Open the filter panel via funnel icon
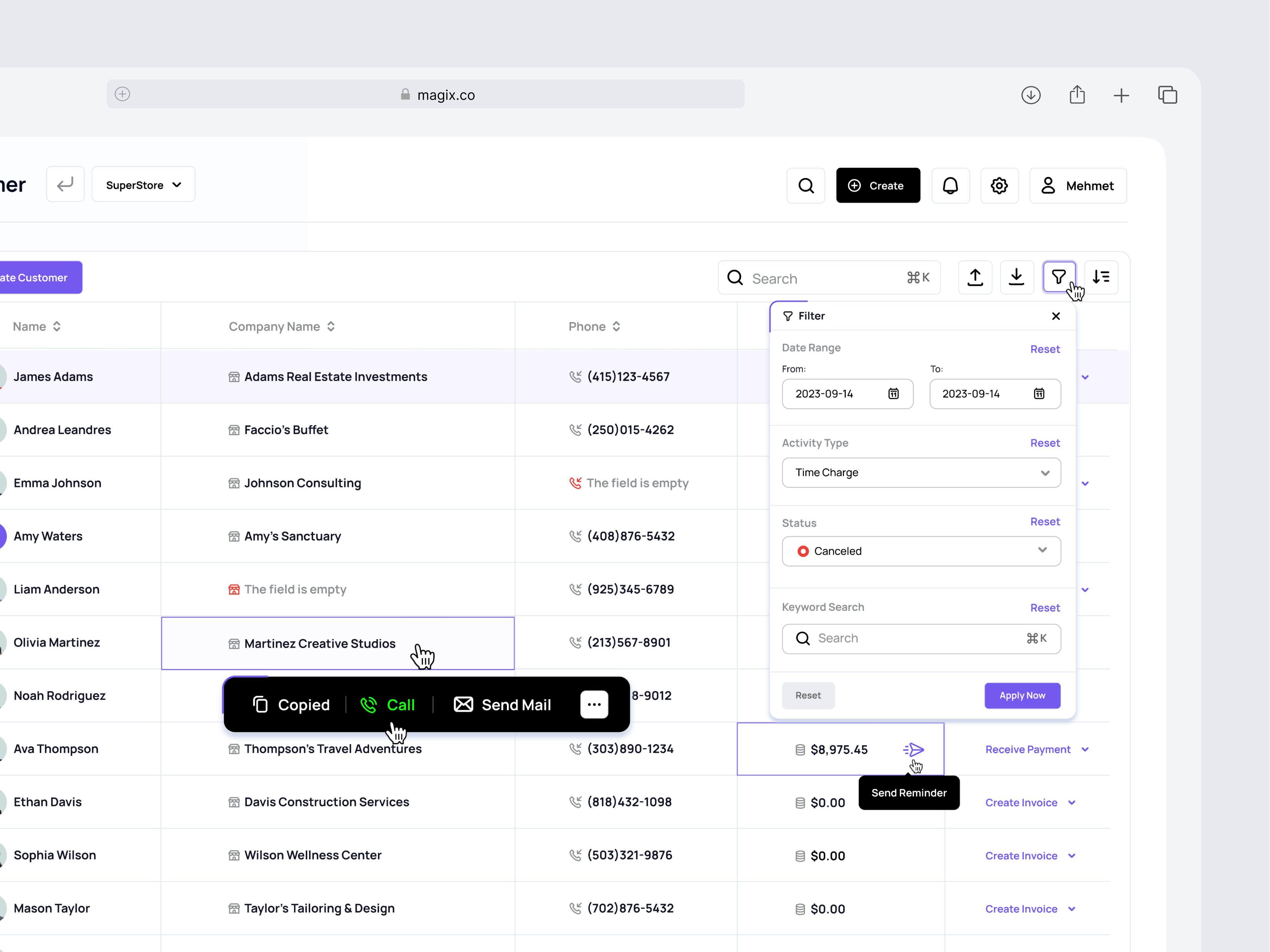This screenshot has width=1270, height=952. pos(1060,277)
